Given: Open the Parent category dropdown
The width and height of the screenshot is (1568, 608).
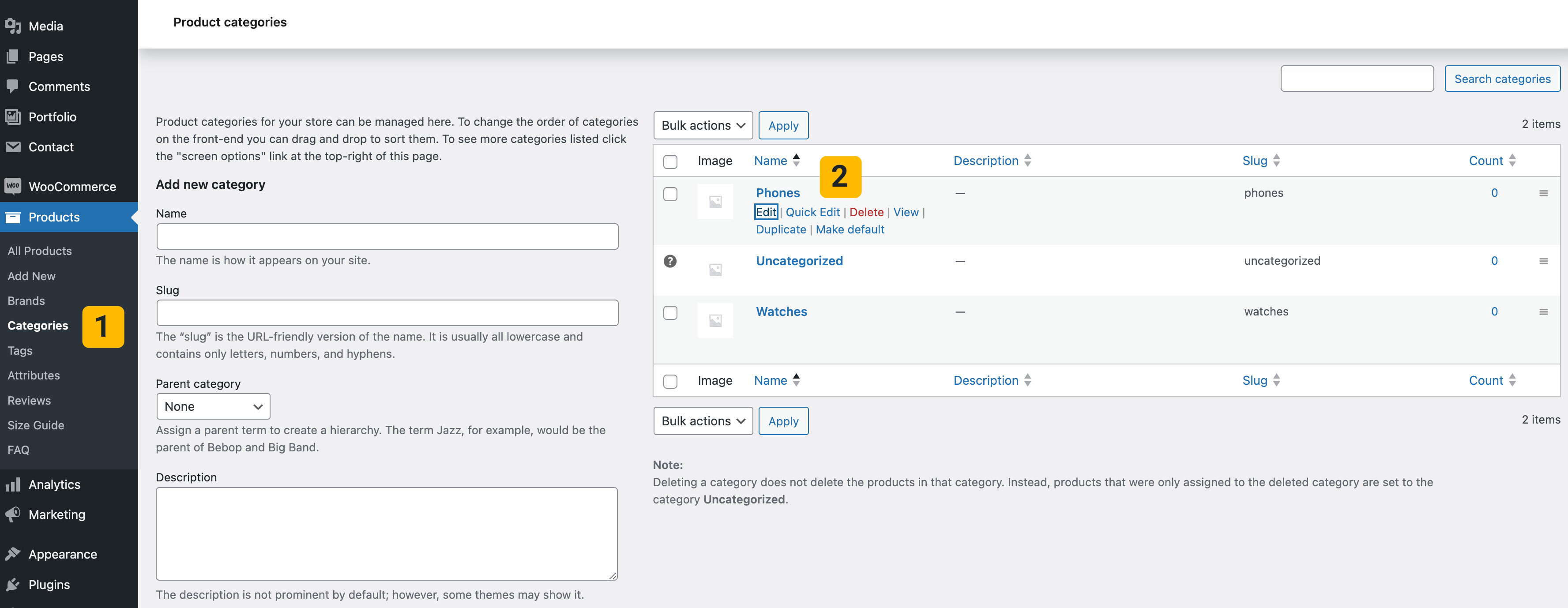Looking at the screenshot, I should [x=213, y=406].
